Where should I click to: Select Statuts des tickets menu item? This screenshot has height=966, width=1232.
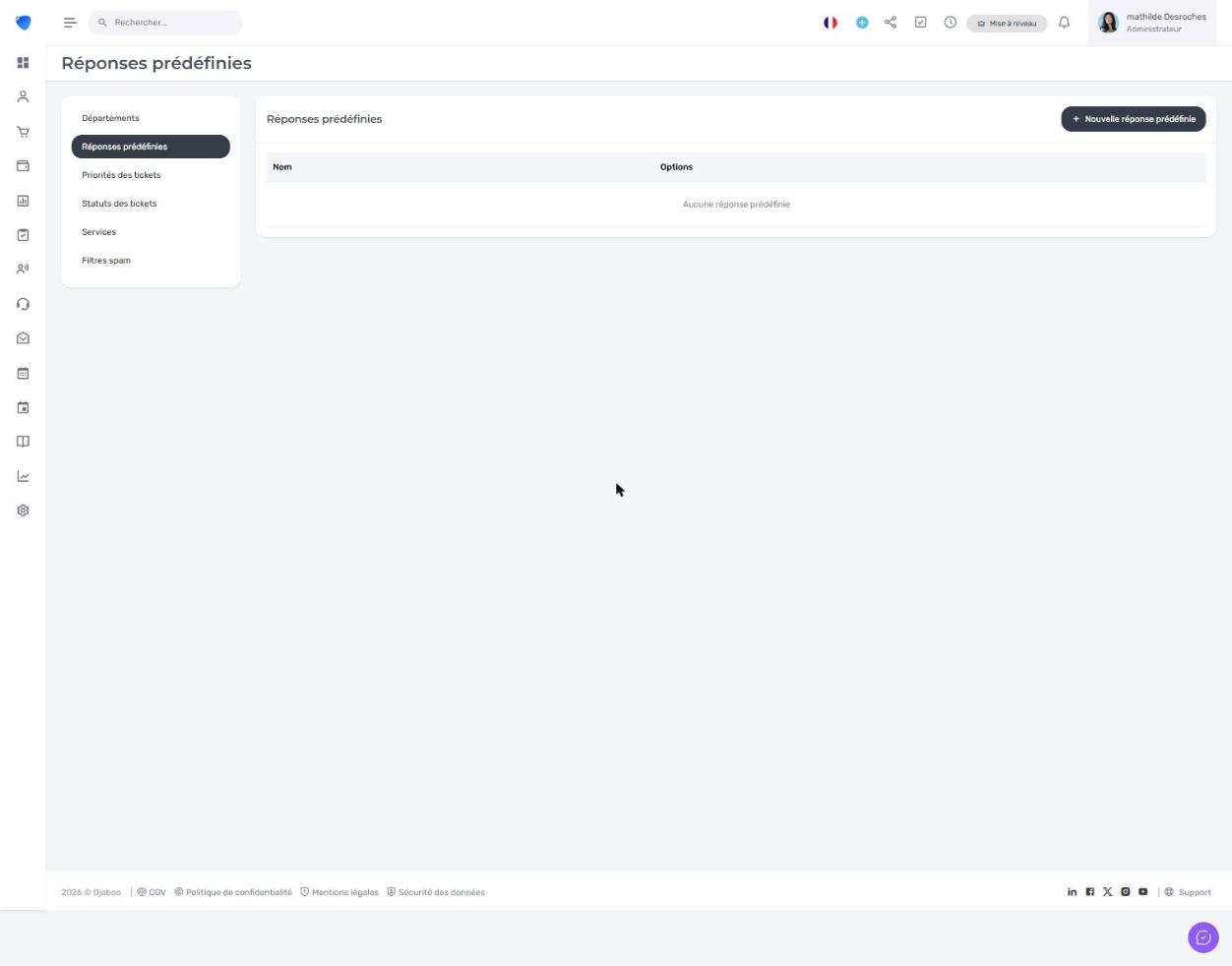point(151,204)
